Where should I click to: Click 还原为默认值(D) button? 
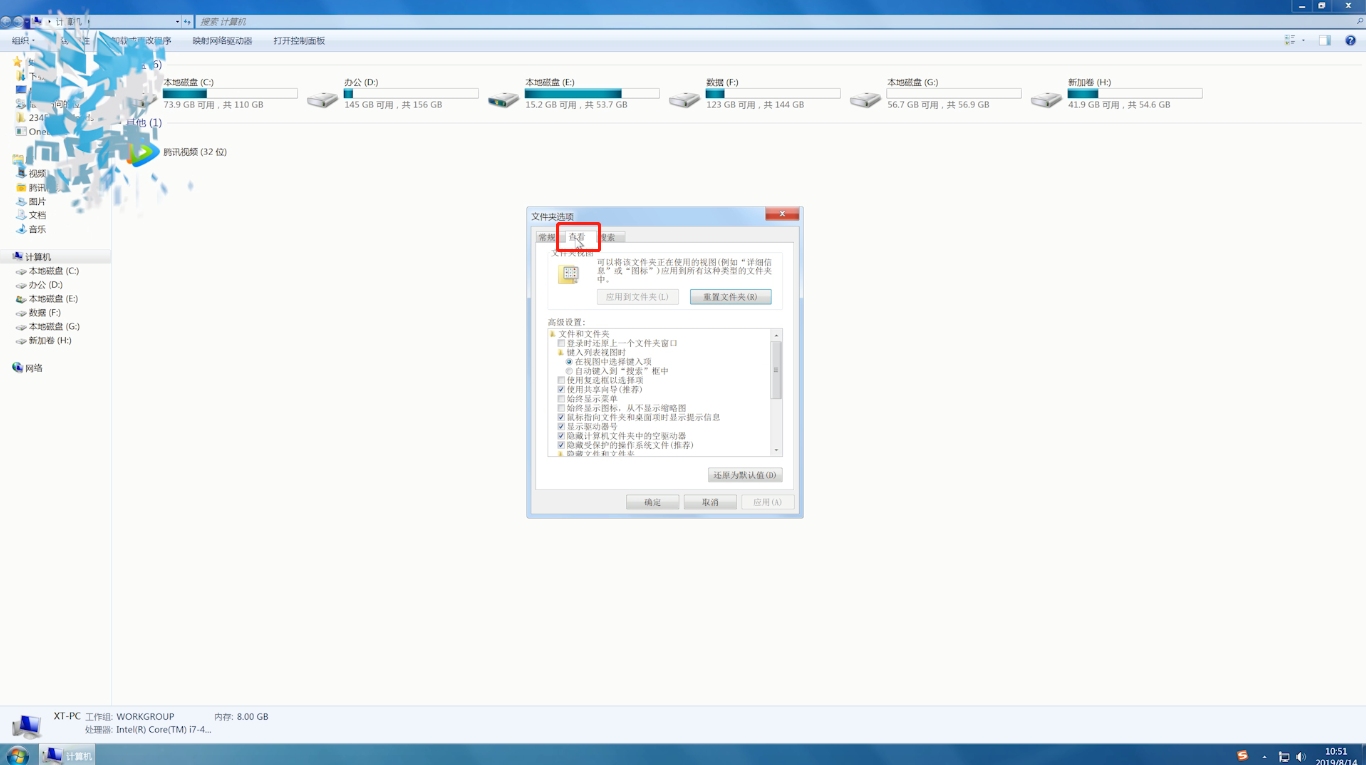tap(745, 475)
